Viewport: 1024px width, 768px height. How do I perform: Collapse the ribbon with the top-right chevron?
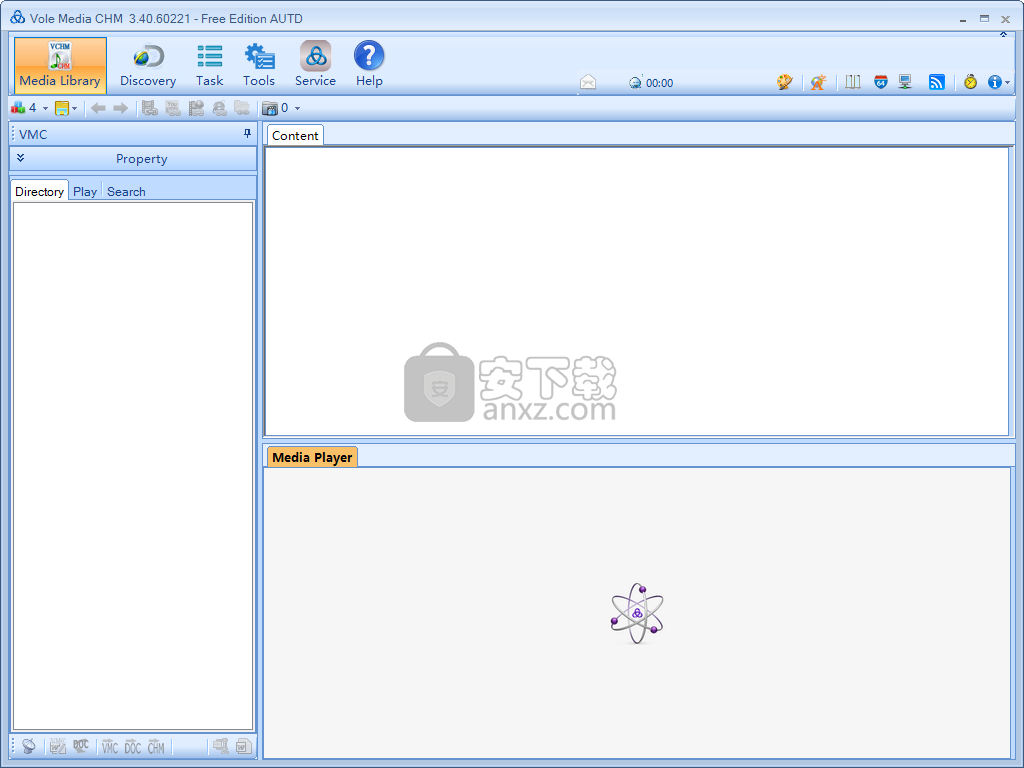(1004, 35)
